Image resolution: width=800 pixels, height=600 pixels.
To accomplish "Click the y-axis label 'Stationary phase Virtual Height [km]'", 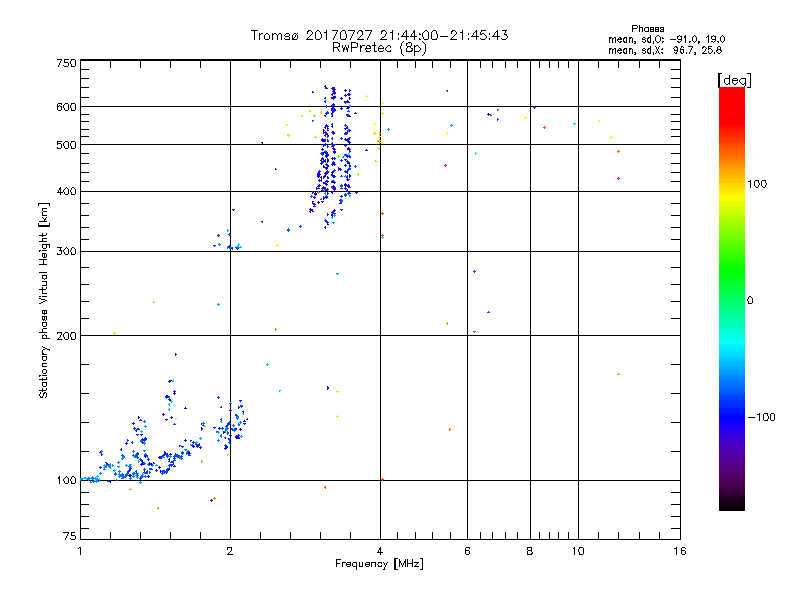I will 43,300.
